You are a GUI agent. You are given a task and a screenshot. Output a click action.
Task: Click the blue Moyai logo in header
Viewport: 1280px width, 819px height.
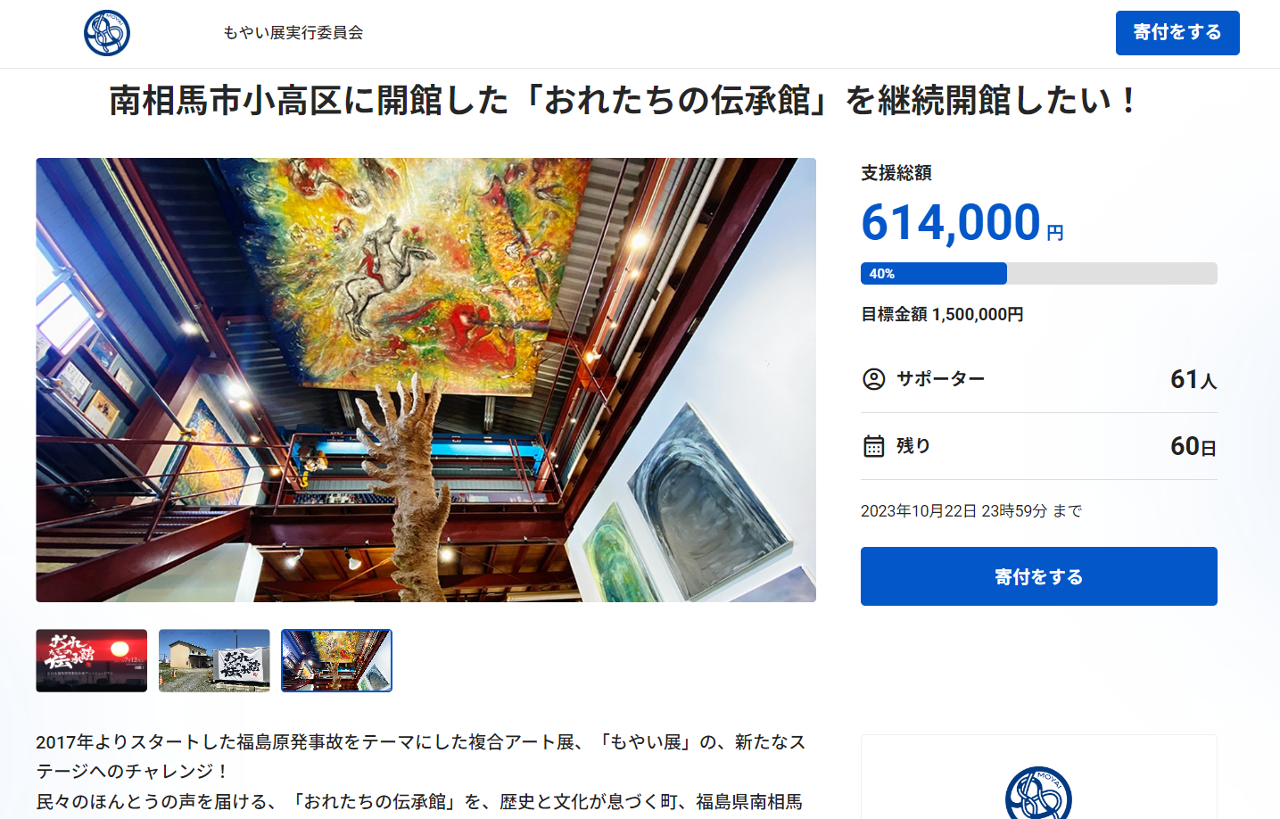pos(107,33)
